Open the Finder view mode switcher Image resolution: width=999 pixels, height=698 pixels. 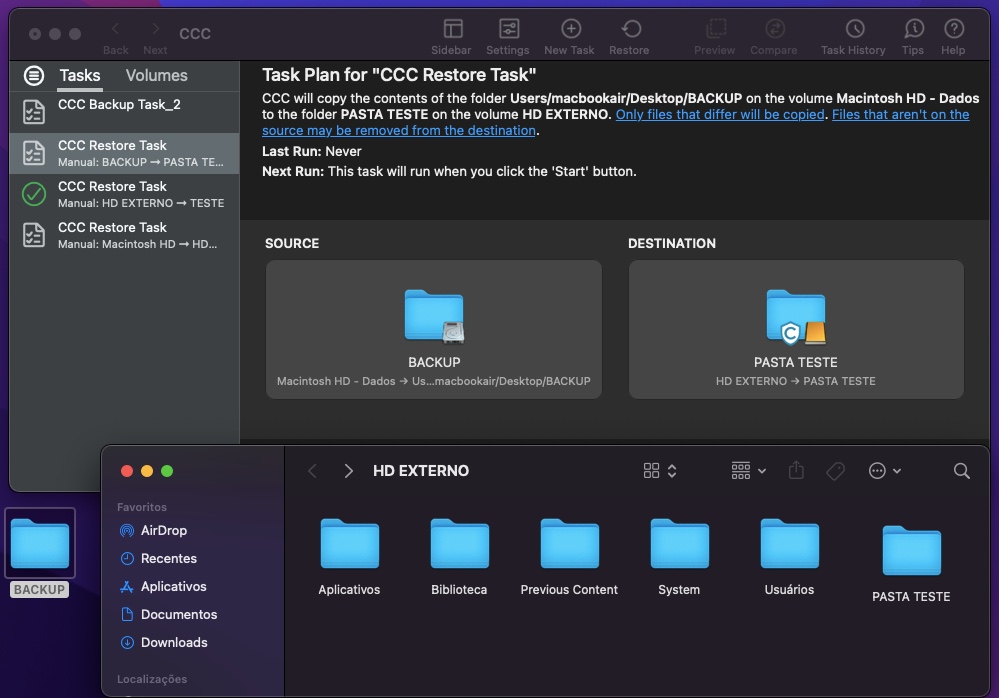[660, 471]
